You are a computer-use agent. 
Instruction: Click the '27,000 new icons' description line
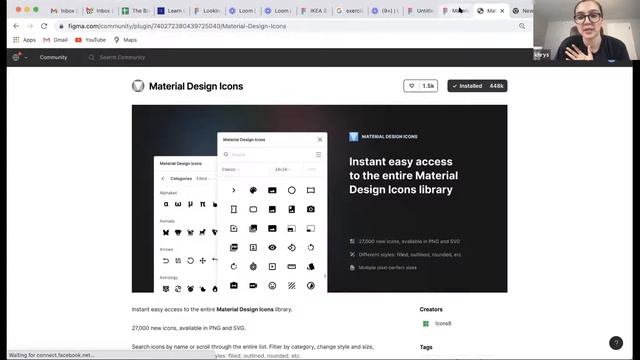[189, 328]
